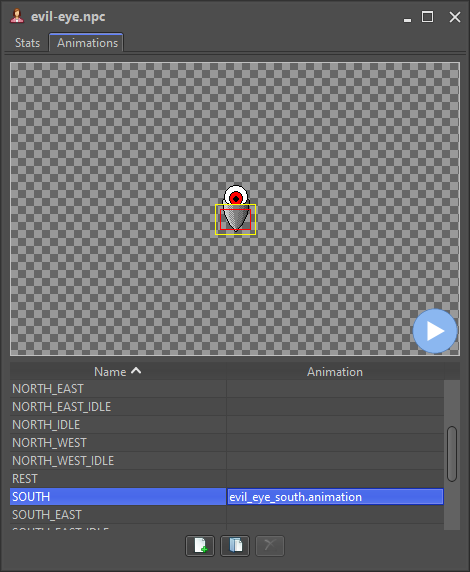Image resolution: width=470 pixels, height=572 pixels.
Task: Edit the evil_eye_south.animation field
Action: pos(335,497)
